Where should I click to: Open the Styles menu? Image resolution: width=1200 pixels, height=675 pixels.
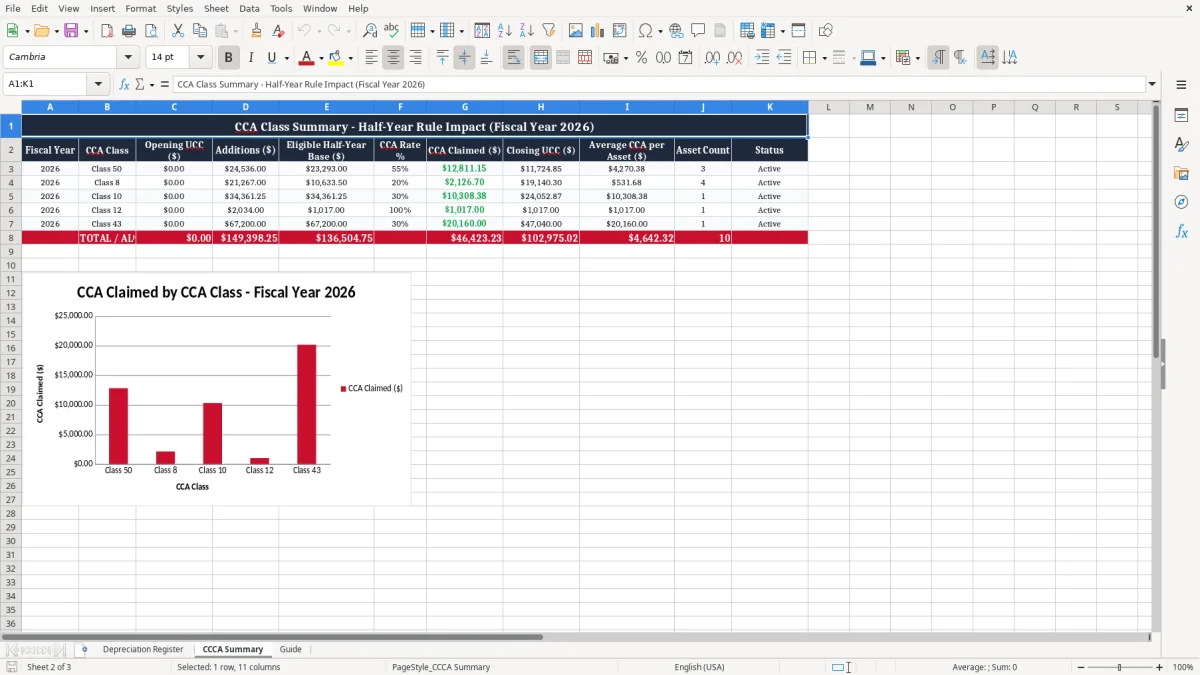(x=180, y=8)
